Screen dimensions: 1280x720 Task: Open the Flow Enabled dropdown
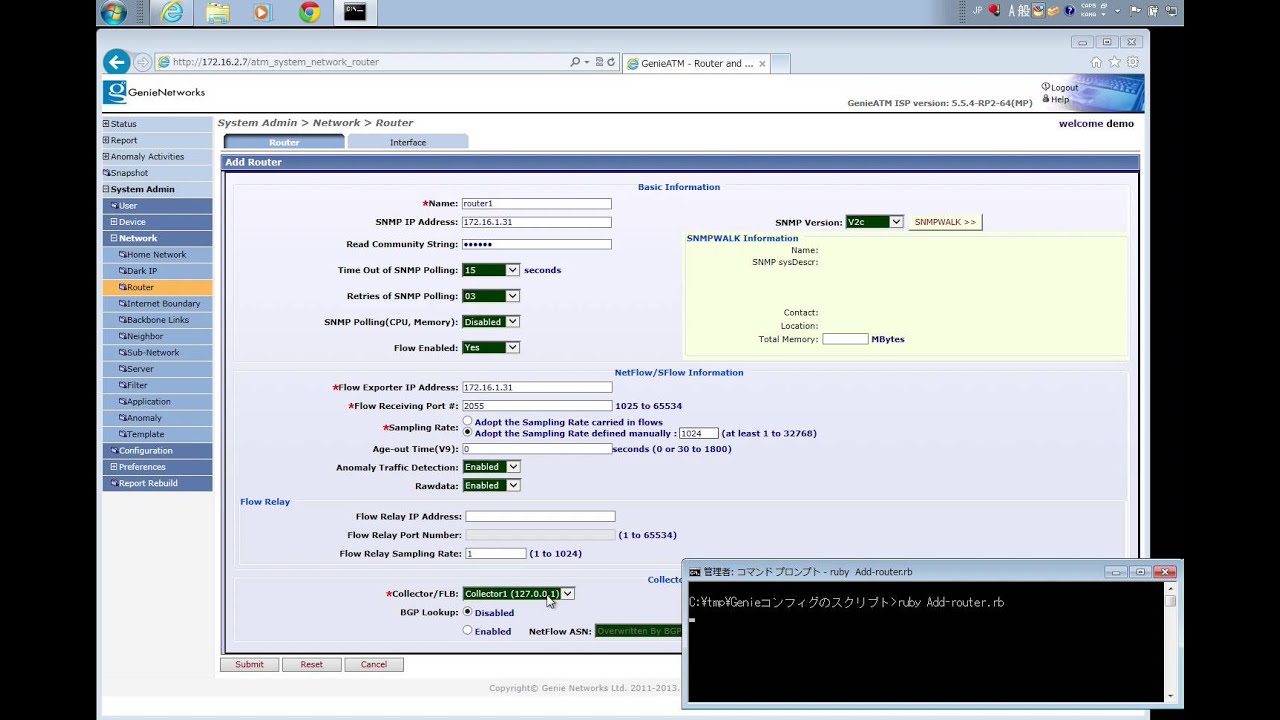pos(491,348)
